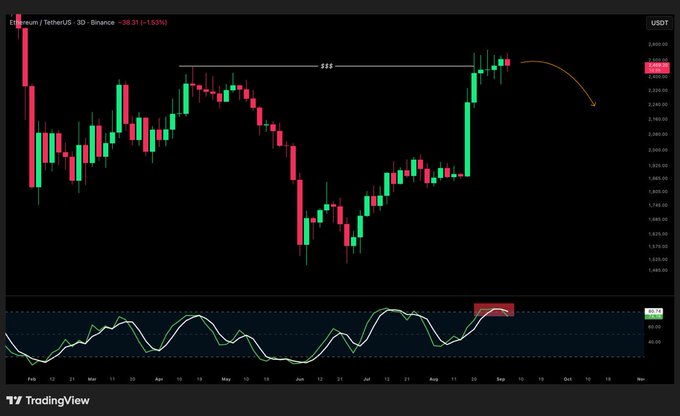Click the 2,080.00 price axis label
Viewport: 680px width, 416px height.
[x=658, y=134]
